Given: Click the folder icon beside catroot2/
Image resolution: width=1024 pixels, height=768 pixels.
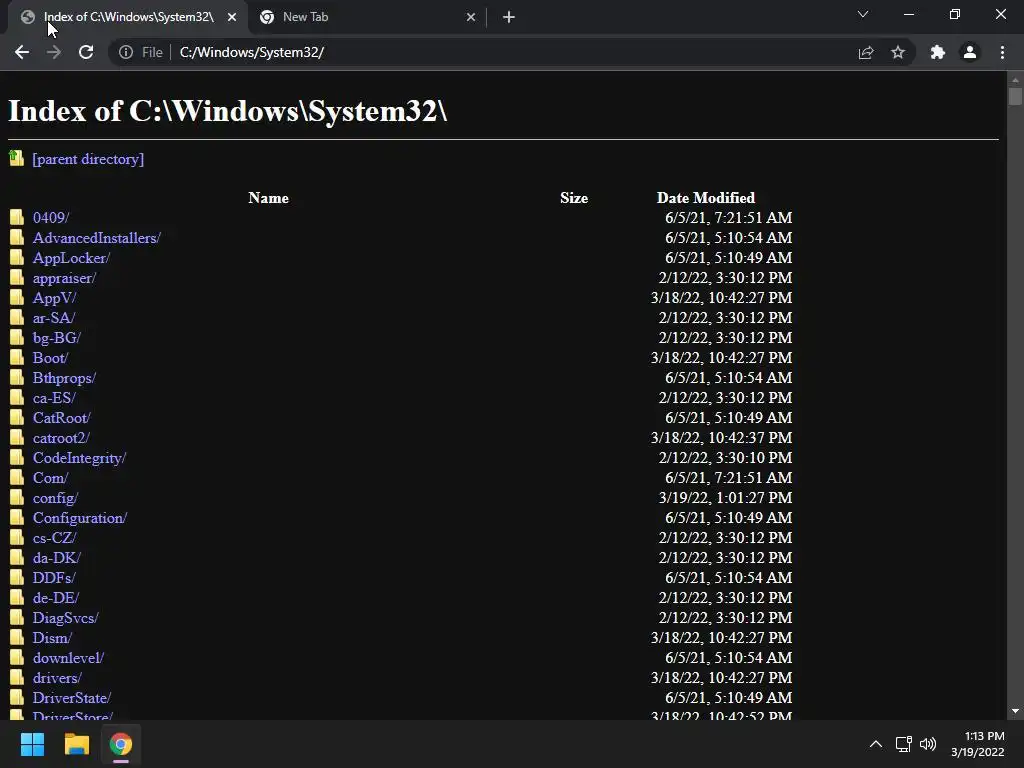Looking at the screenshot, I should pyautogui.click(x=17, y=438).
